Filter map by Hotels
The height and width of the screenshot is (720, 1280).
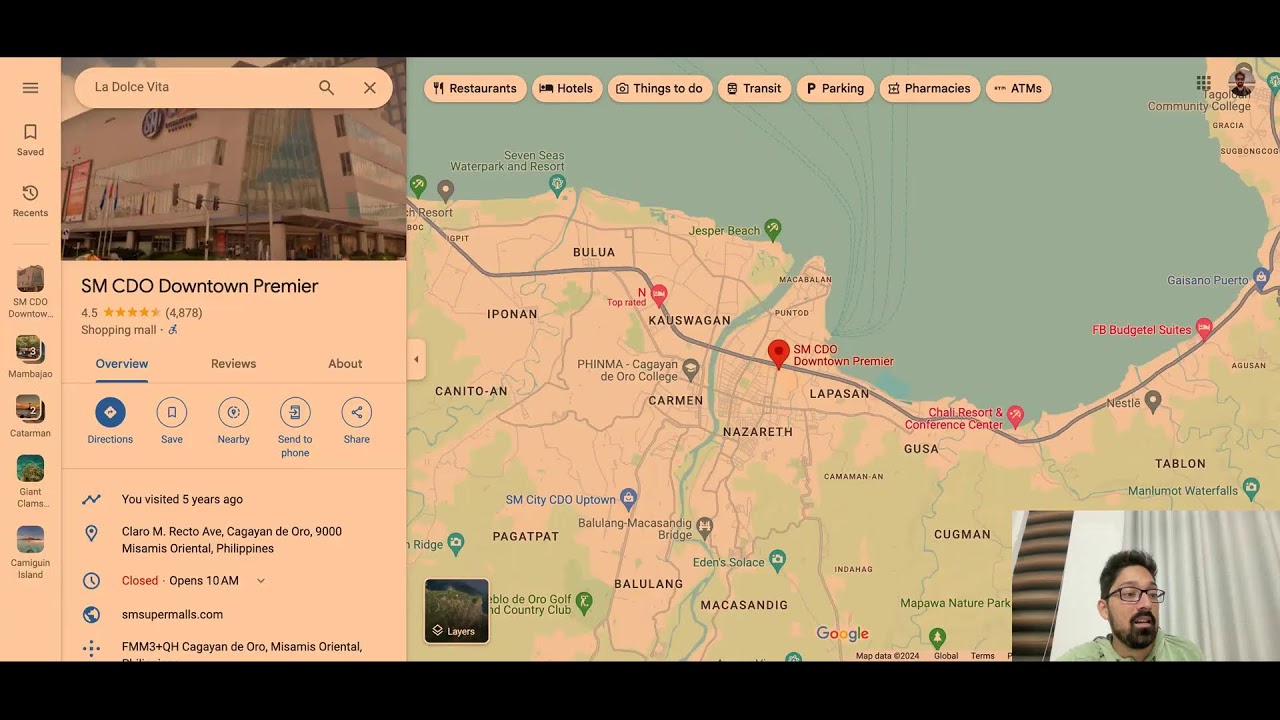pos(567,88)
